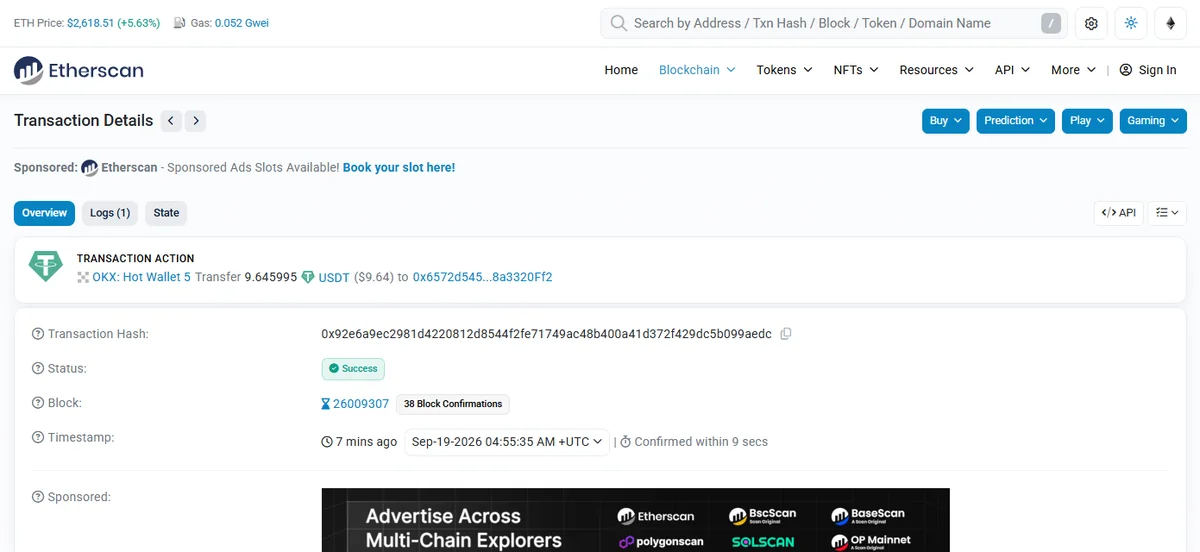The height and width of the screenshot is (552, 1200).
Task: Click the Status help icon
Action: 38,368
